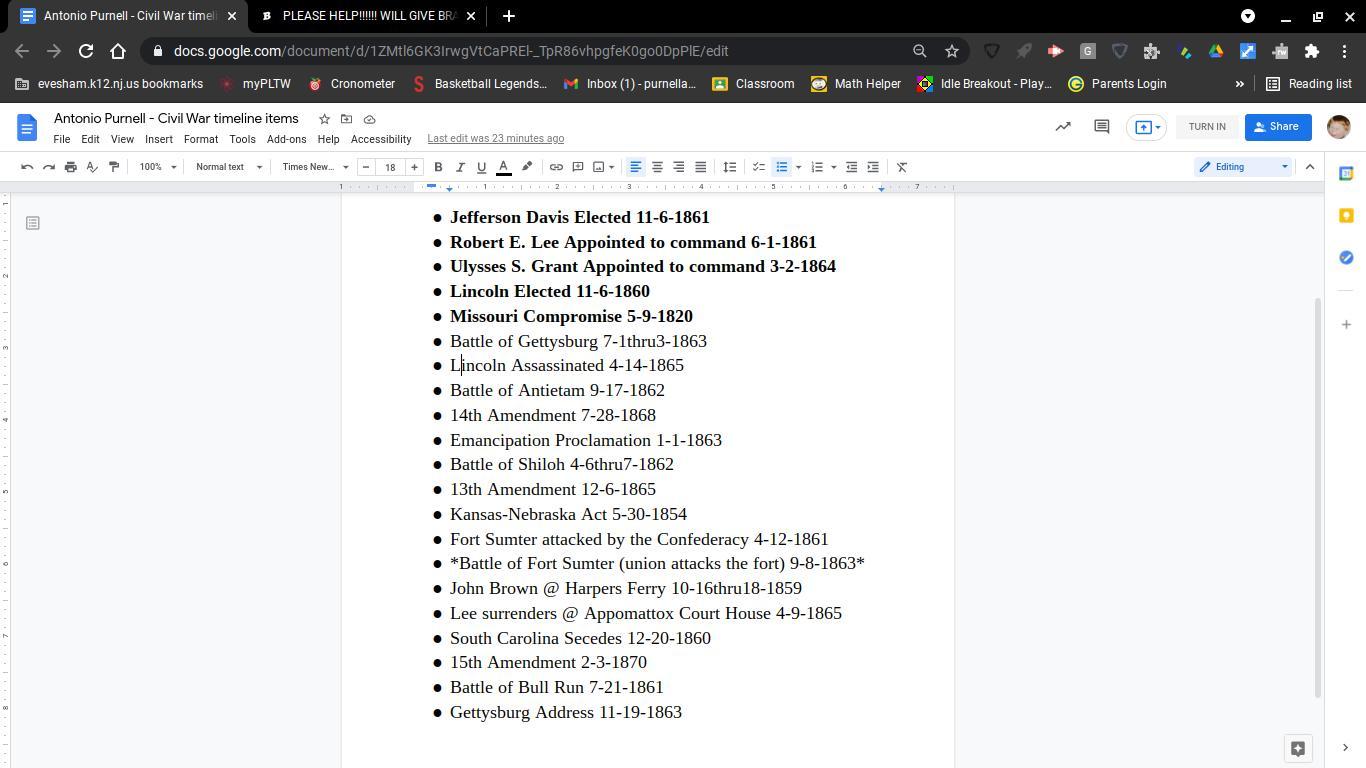Click the Clear formatting icon

901,167
